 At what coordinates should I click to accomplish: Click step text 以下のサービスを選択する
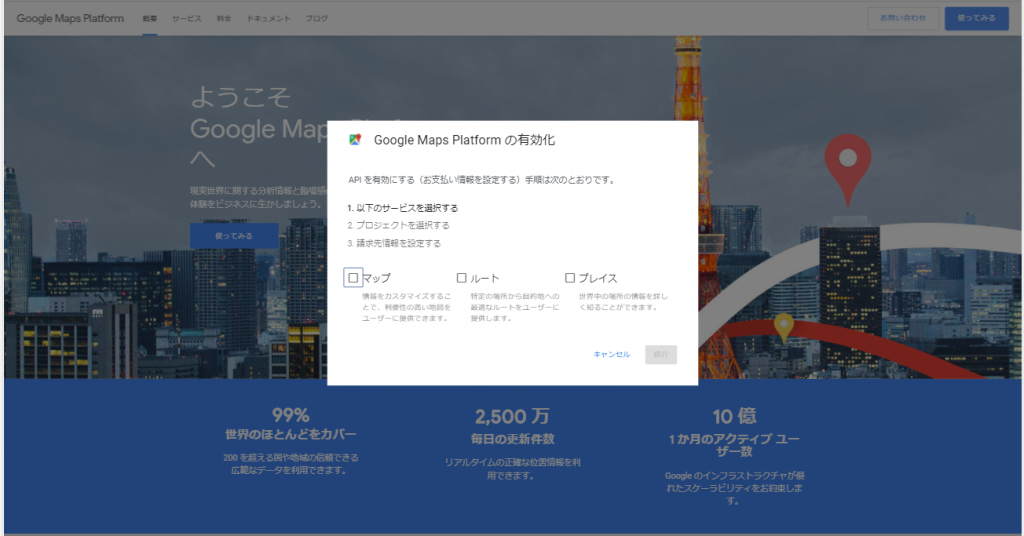[x=407, y=208]
